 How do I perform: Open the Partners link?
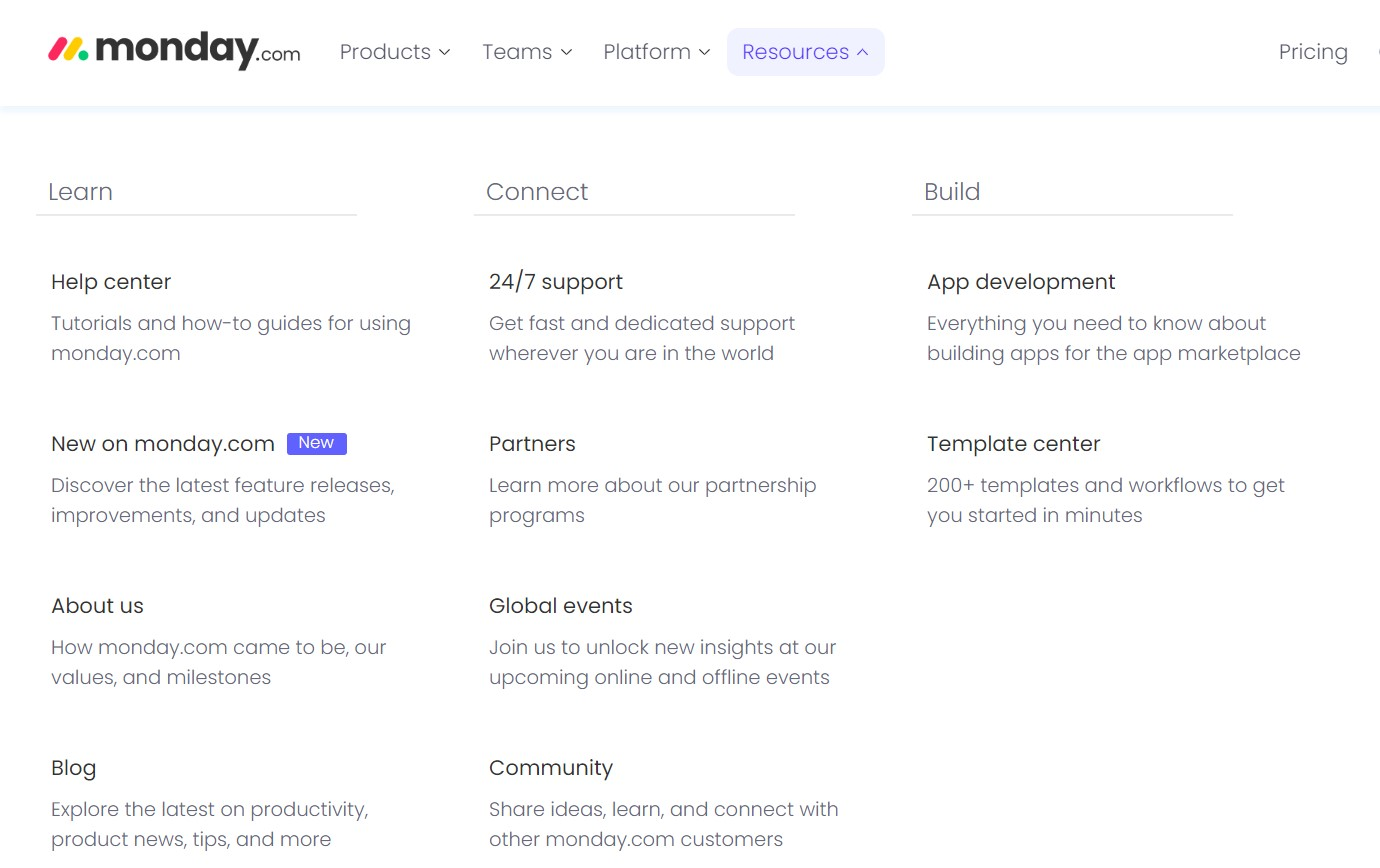coord(532,444)
